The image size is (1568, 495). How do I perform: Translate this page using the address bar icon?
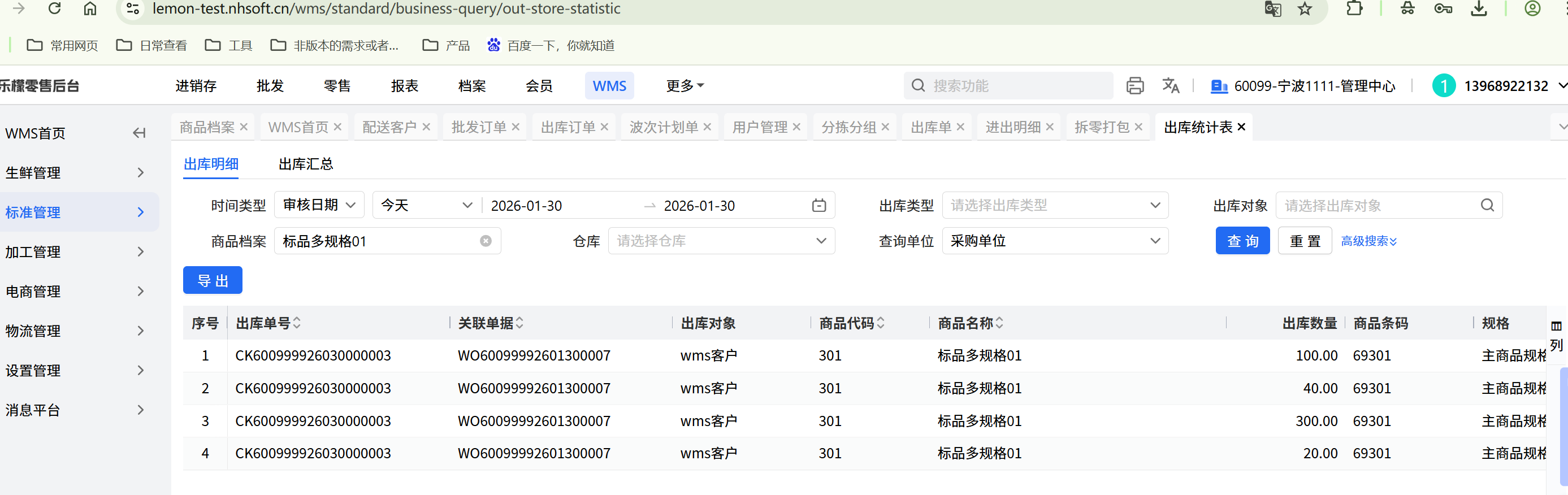1273,9
